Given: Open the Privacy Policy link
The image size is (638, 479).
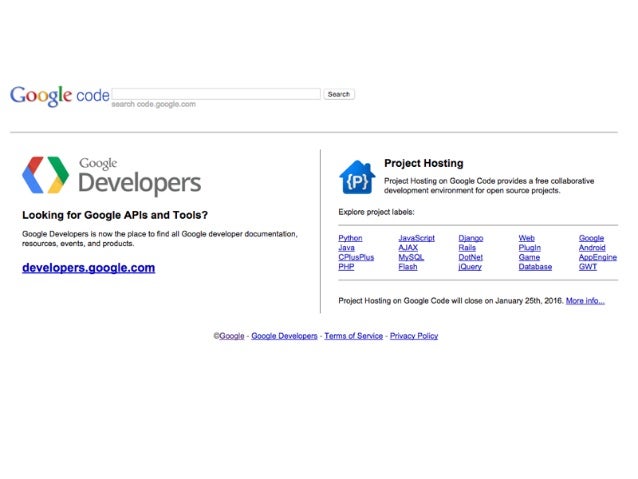Looking at the screenshot, I should pos(414,336).
